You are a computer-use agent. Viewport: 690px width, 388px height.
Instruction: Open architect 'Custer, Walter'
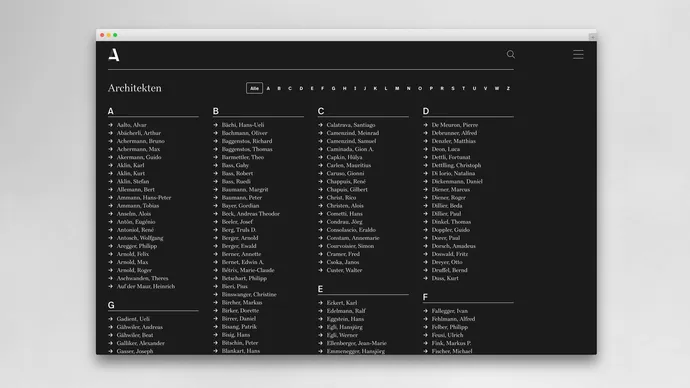pyautogui.click(x=345, y=270)
